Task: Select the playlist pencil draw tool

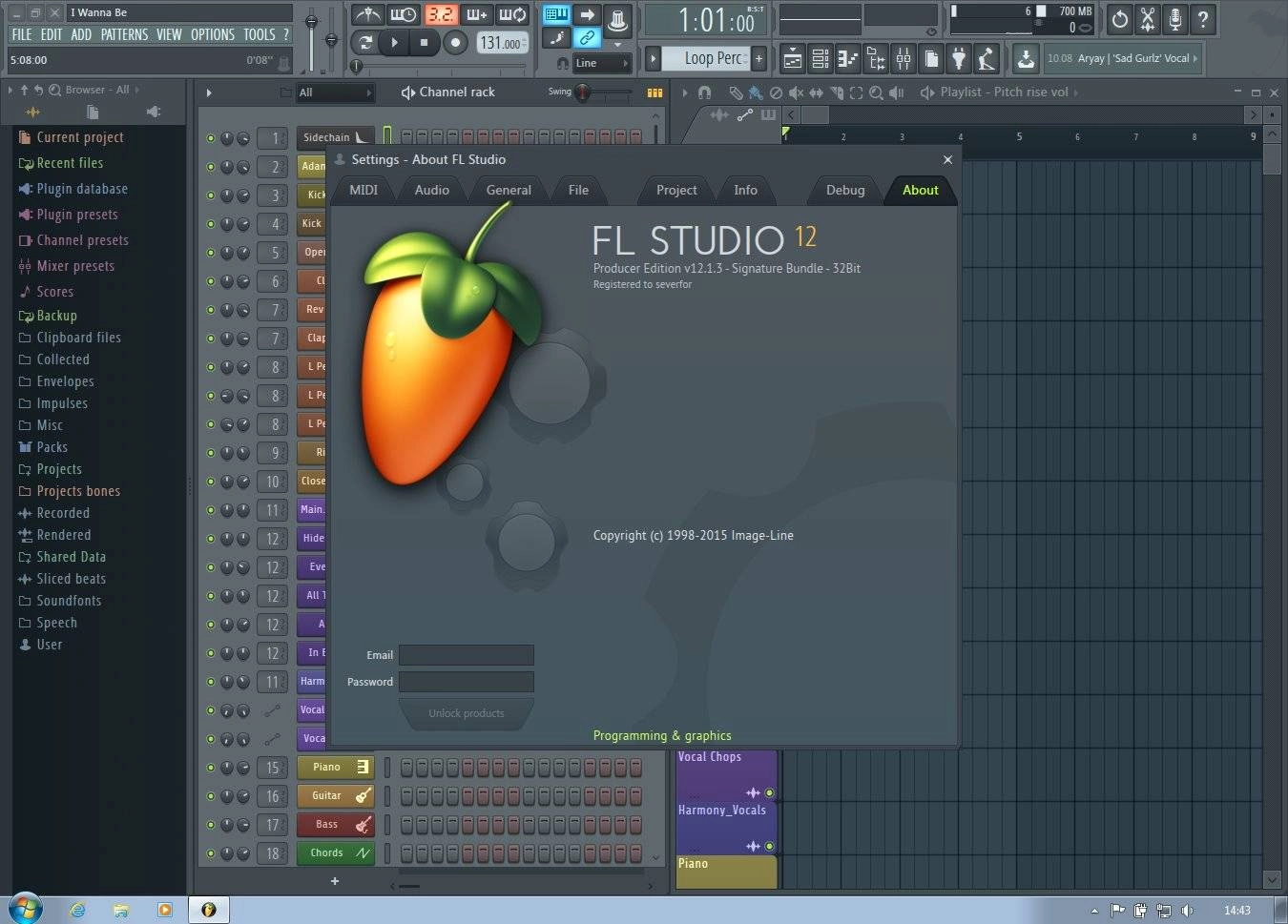Action: click(736, 92)
